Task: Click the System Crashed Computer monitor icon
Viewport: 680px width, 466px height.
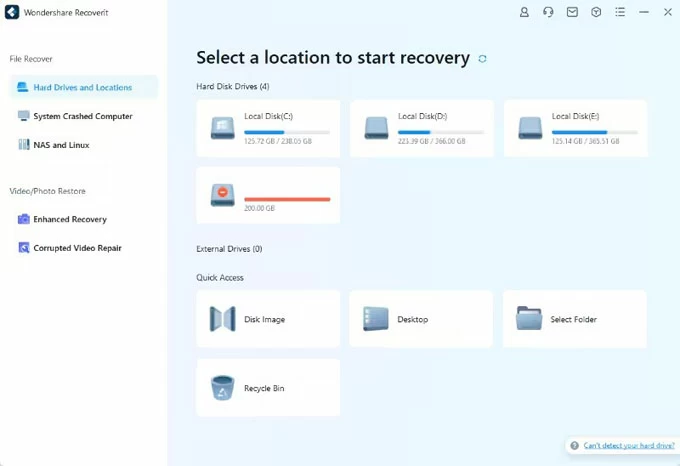Action: (x=23, y=116)
